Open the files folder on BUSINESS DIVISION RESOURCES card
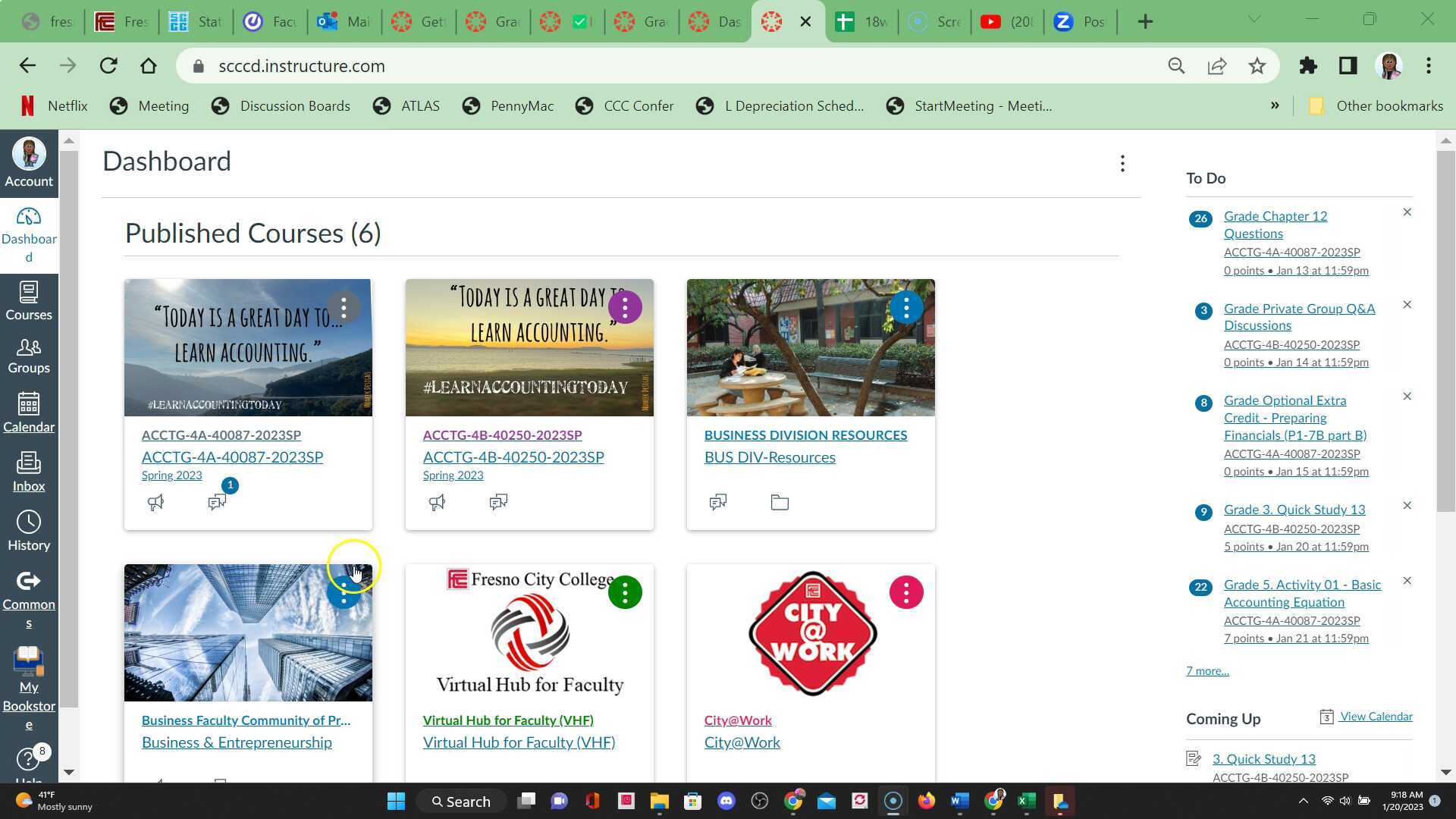 click(779, 501)
